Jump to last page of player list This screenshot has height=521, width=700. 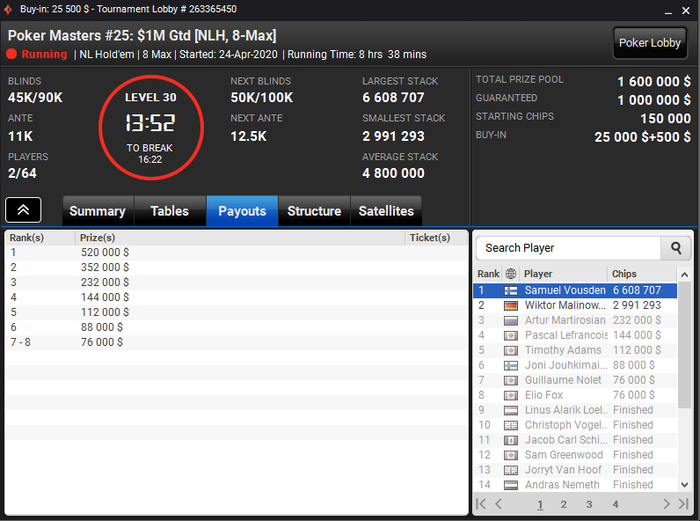(683, 504)
